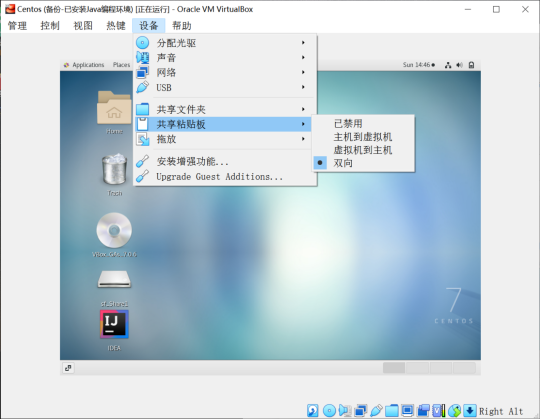The height and width of the screenshot is (419, 540).
Task: Select 双向 bidirectional clipboard mode
Action: (x=363, y=163)
